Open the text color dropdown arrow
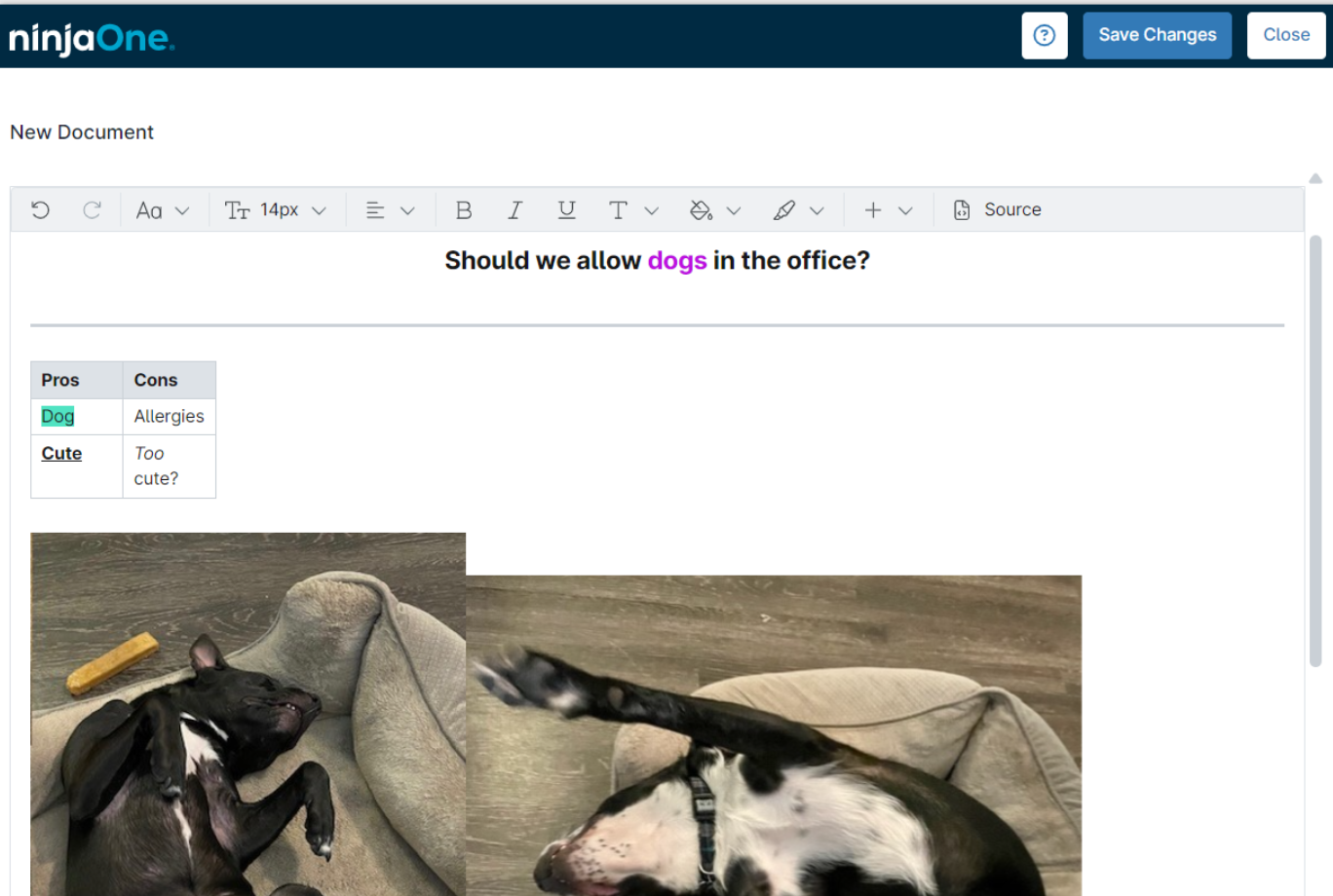 tap(651, 209)
